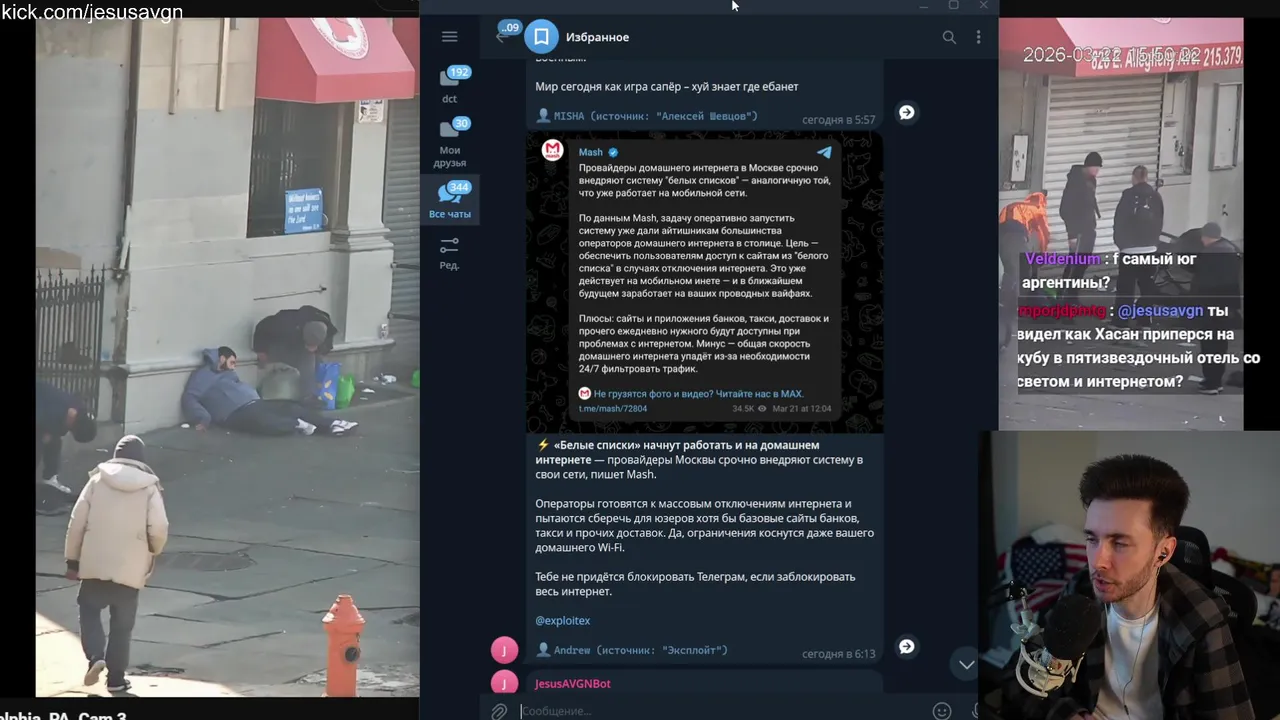Click the J avatar beside JesusAVGNBot
1280x720 pixels.
click(504, 683)
